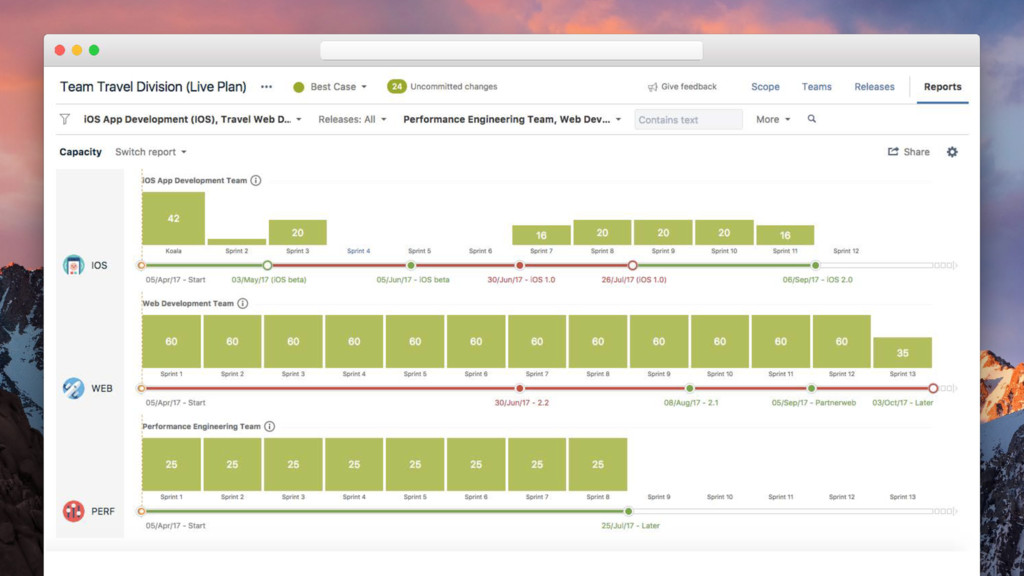1024x576 pixels.
Task: Click the 03/Oct/17 Later release marker
Action: pyautogui.click(x=933, y=388)
